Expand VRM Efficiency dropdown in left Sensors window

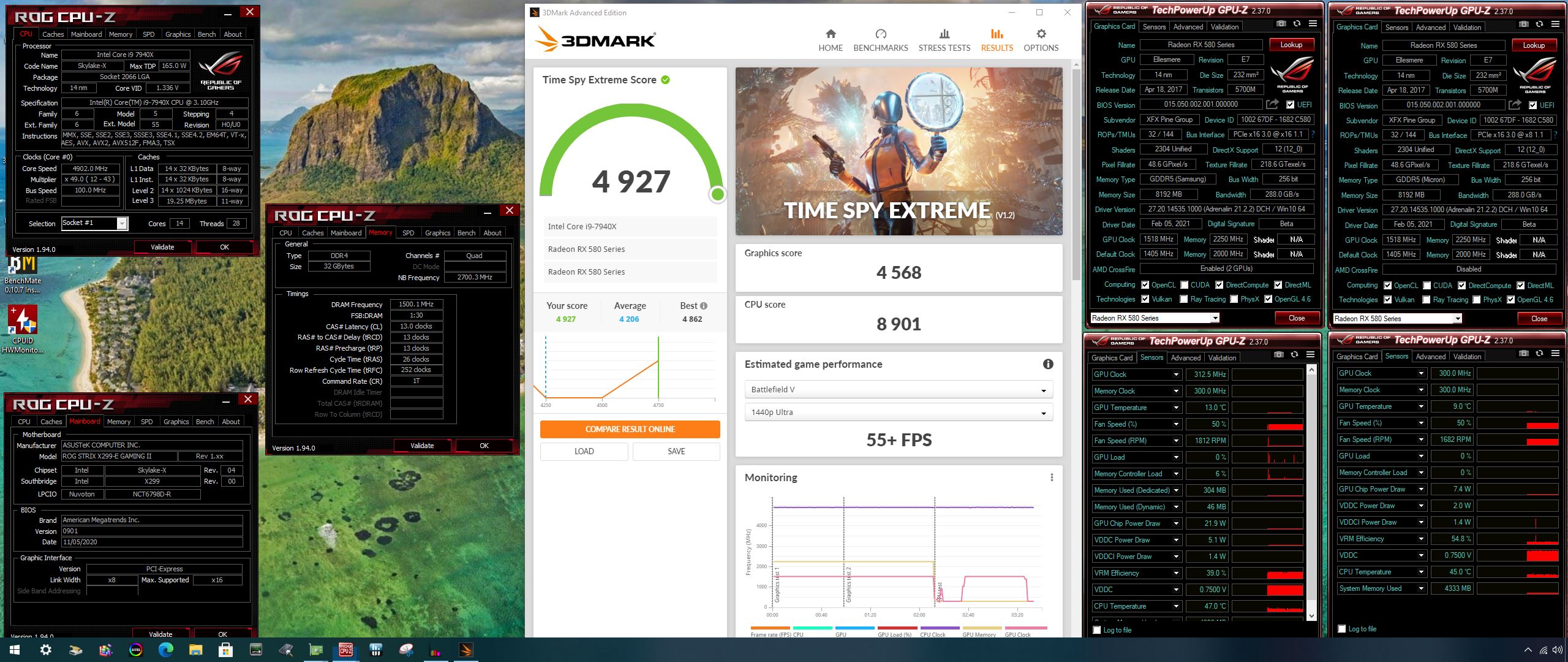click(x=1176, y=574)
